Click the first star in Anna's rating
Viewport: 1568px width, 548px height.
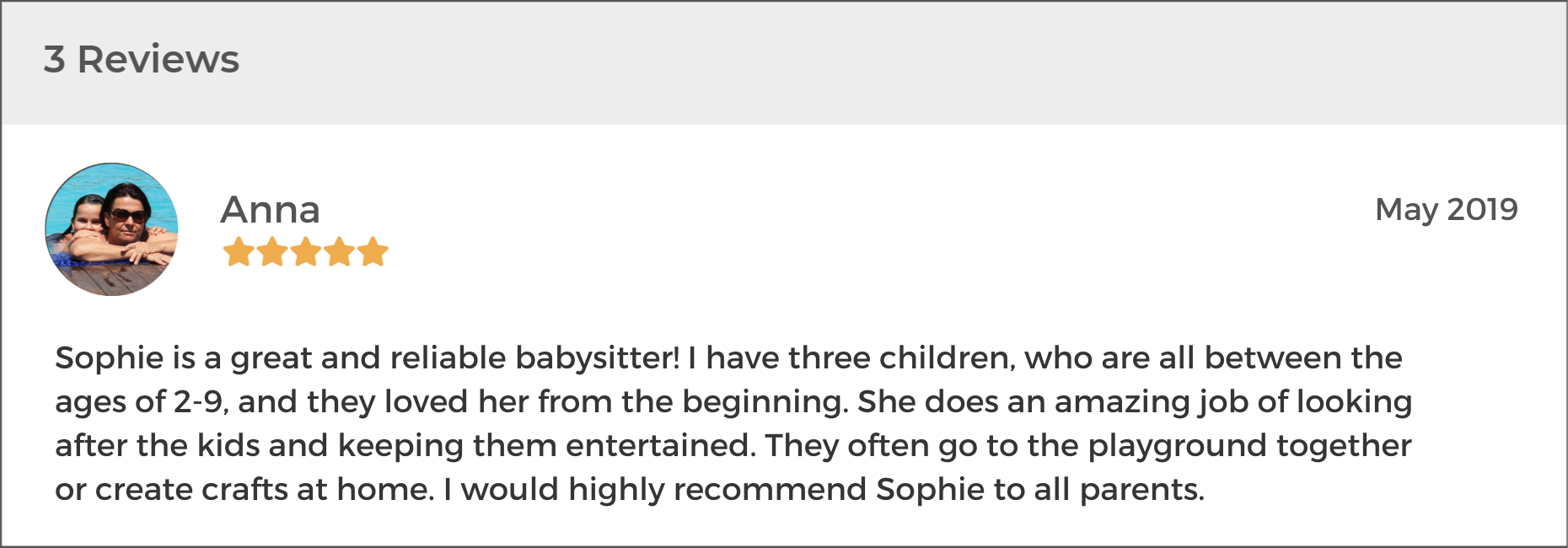click(x=239, y=251)
